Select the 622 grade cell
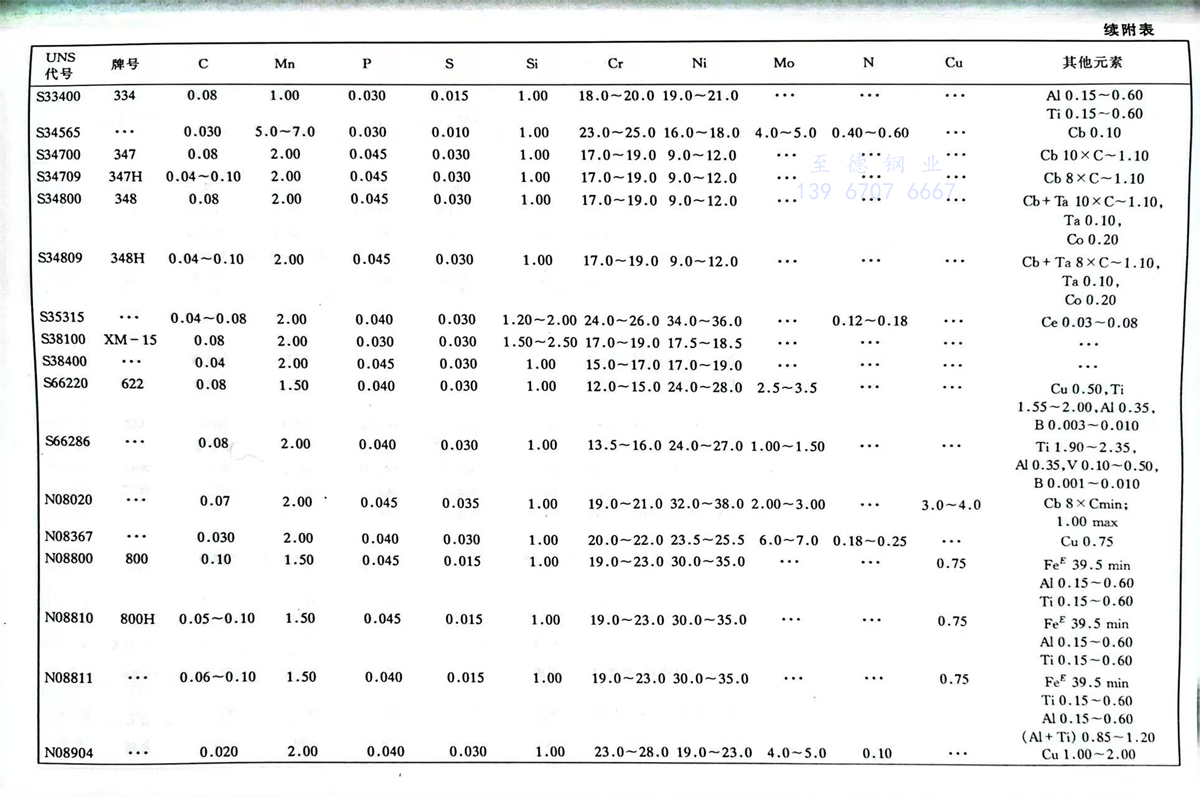1200x797 pixels. (x=130, y=384)
